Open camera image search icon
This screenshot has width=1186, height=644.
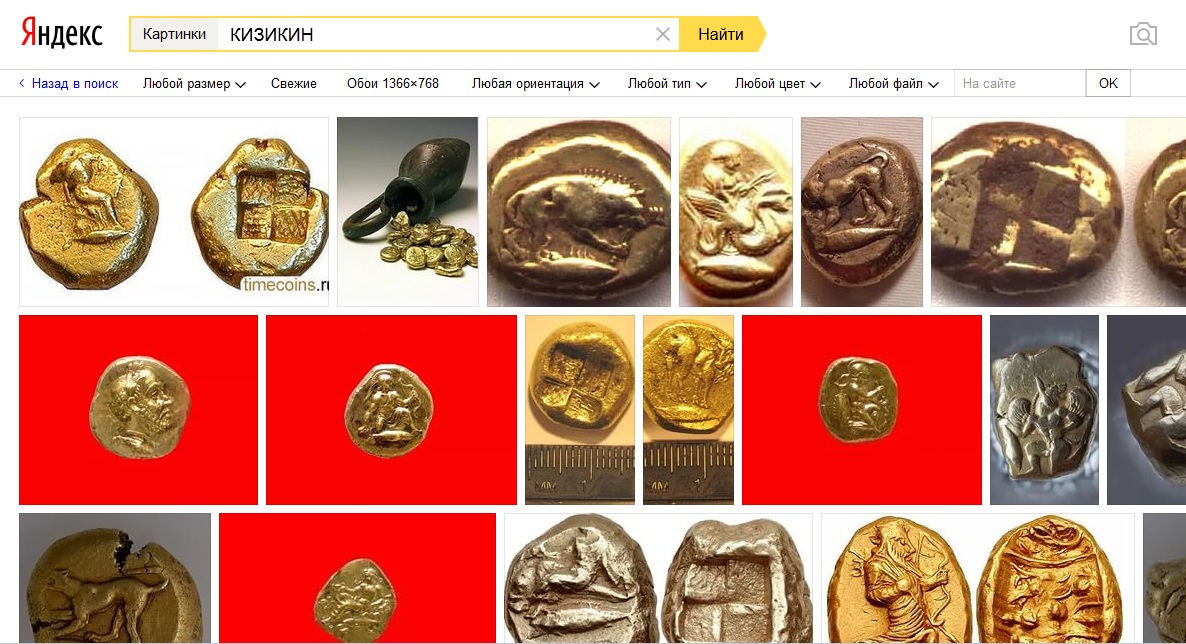click(1143, 34)
